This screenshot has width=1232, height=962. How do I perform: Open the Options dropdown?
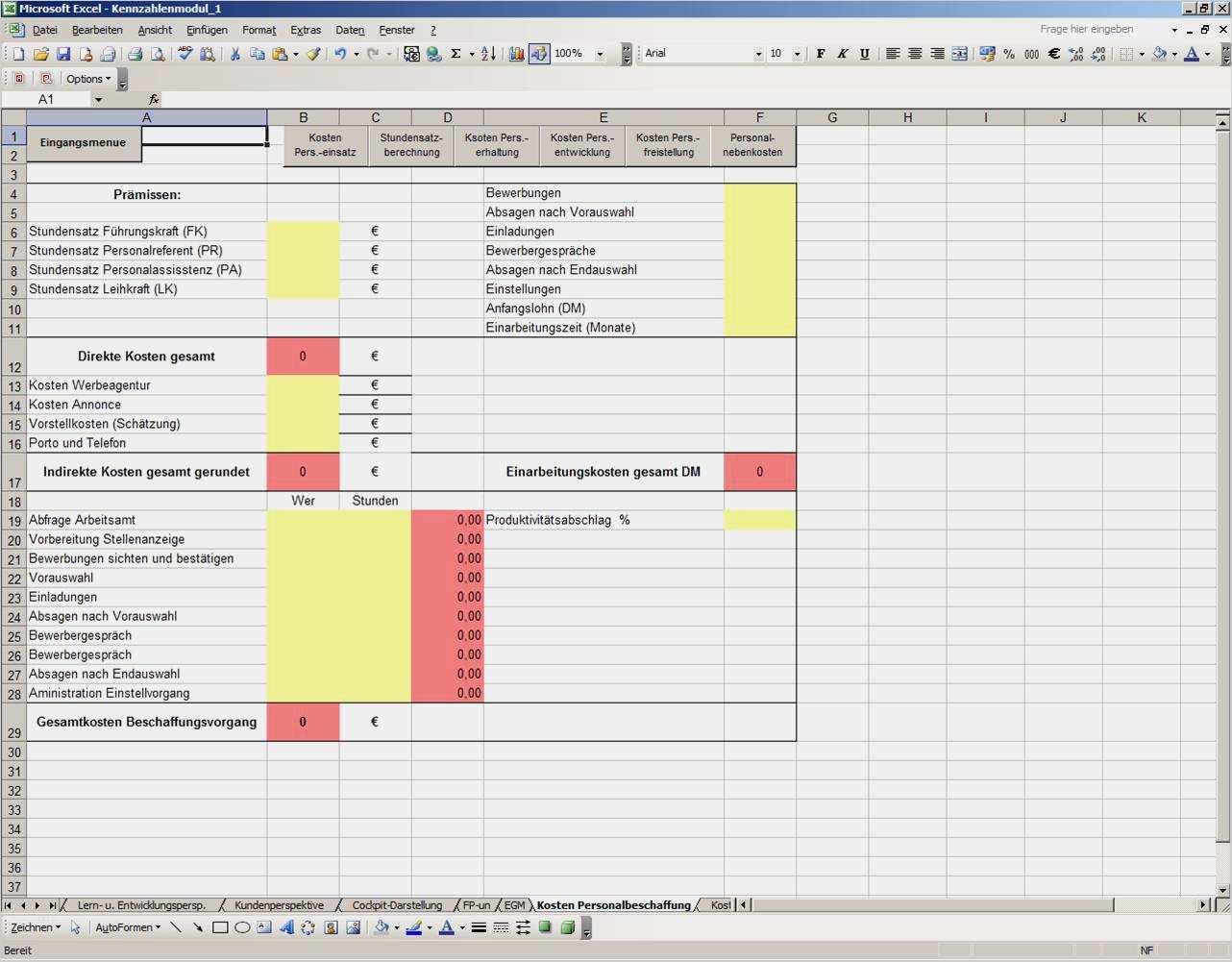point(88,80)
